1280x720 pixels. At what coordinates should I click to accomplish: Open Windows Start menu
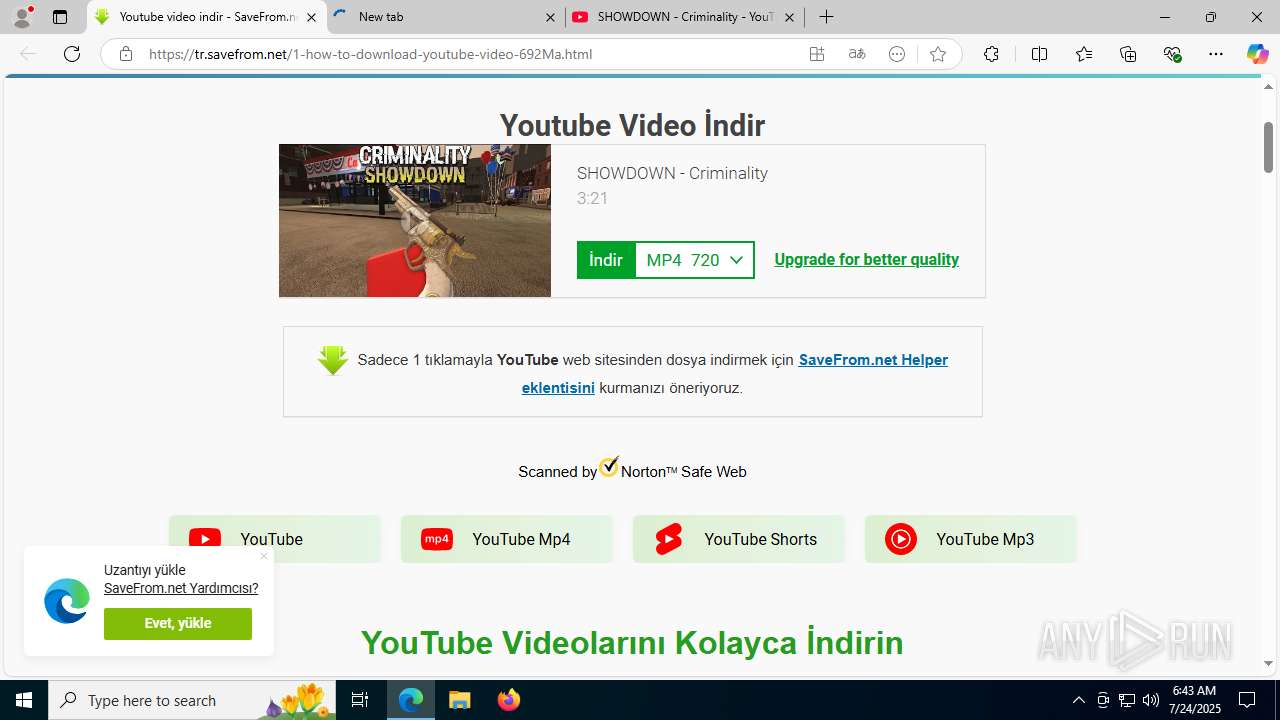point(24,700)
